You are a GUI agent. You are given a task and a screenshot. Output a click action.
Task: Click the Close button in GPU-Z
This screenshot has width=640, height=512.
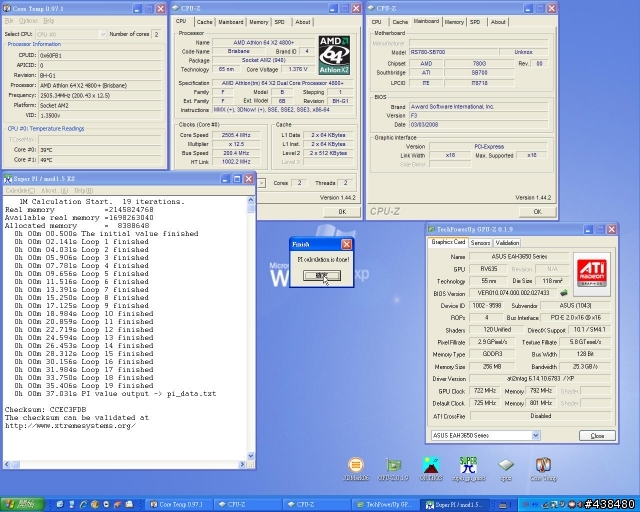(x=597, y=436)
